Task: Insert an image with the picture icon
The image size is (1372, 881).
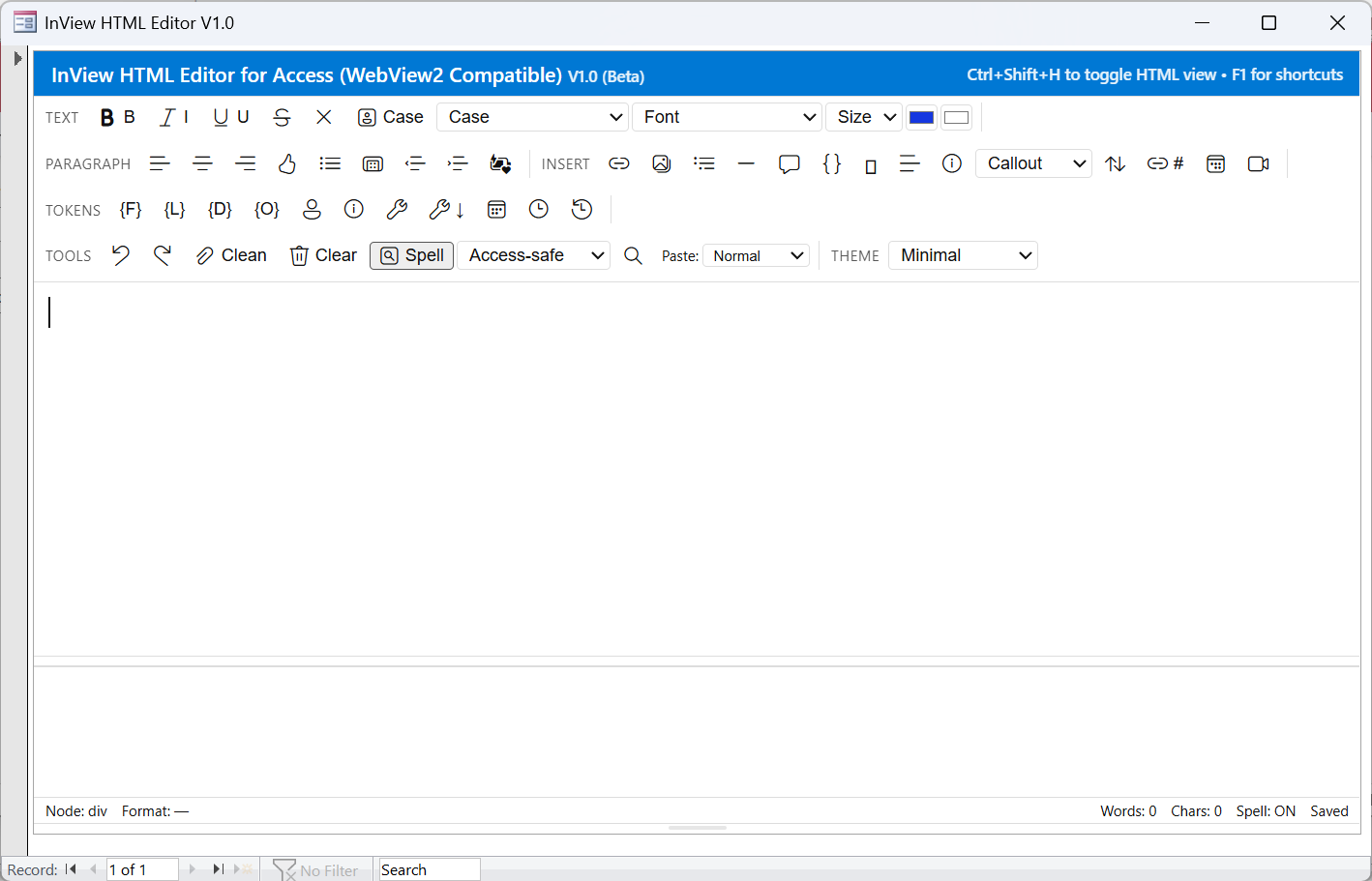Action: (662, 163)
